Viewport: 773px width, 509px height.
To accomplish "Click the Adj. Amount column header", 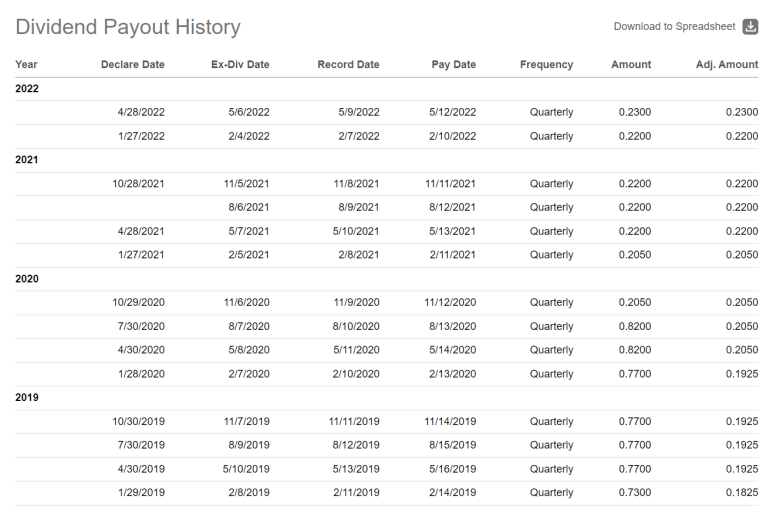I will (727, 65).
